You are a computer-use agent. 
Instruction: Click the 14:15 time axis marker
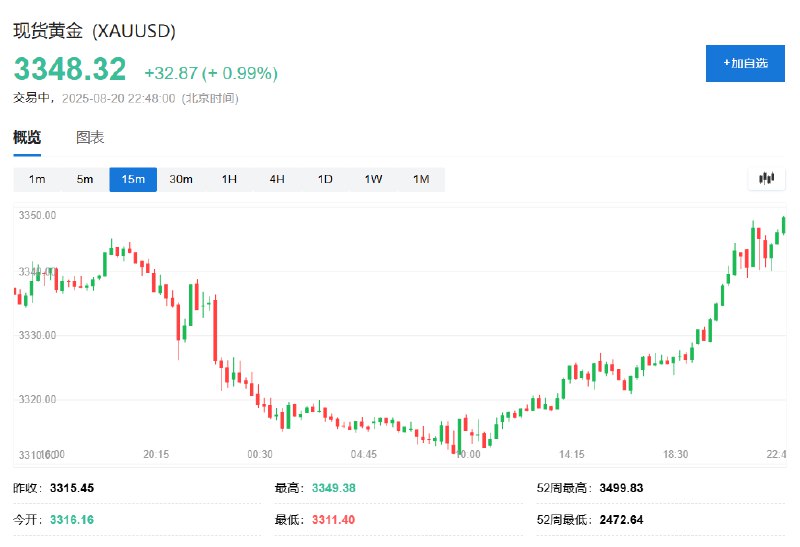pyautogui.click(x=572, y=454)
